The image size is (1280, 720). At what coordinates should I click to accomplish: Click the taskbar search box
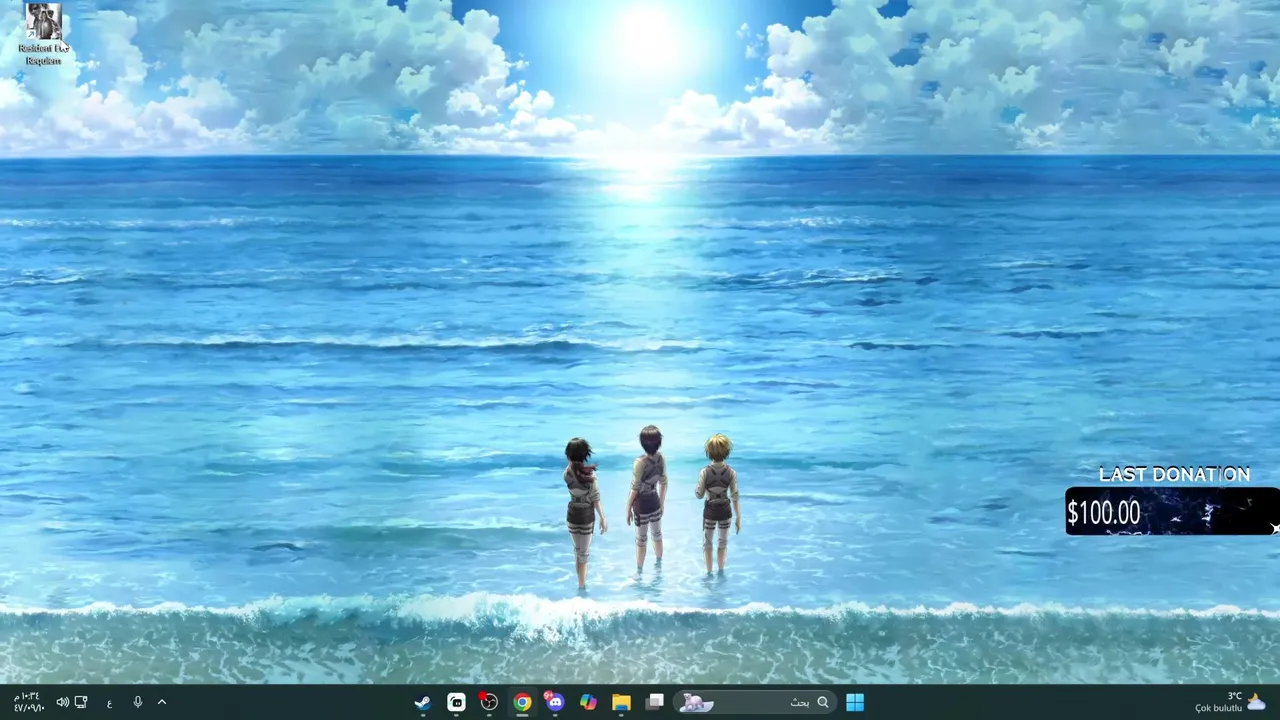point(755,702)
